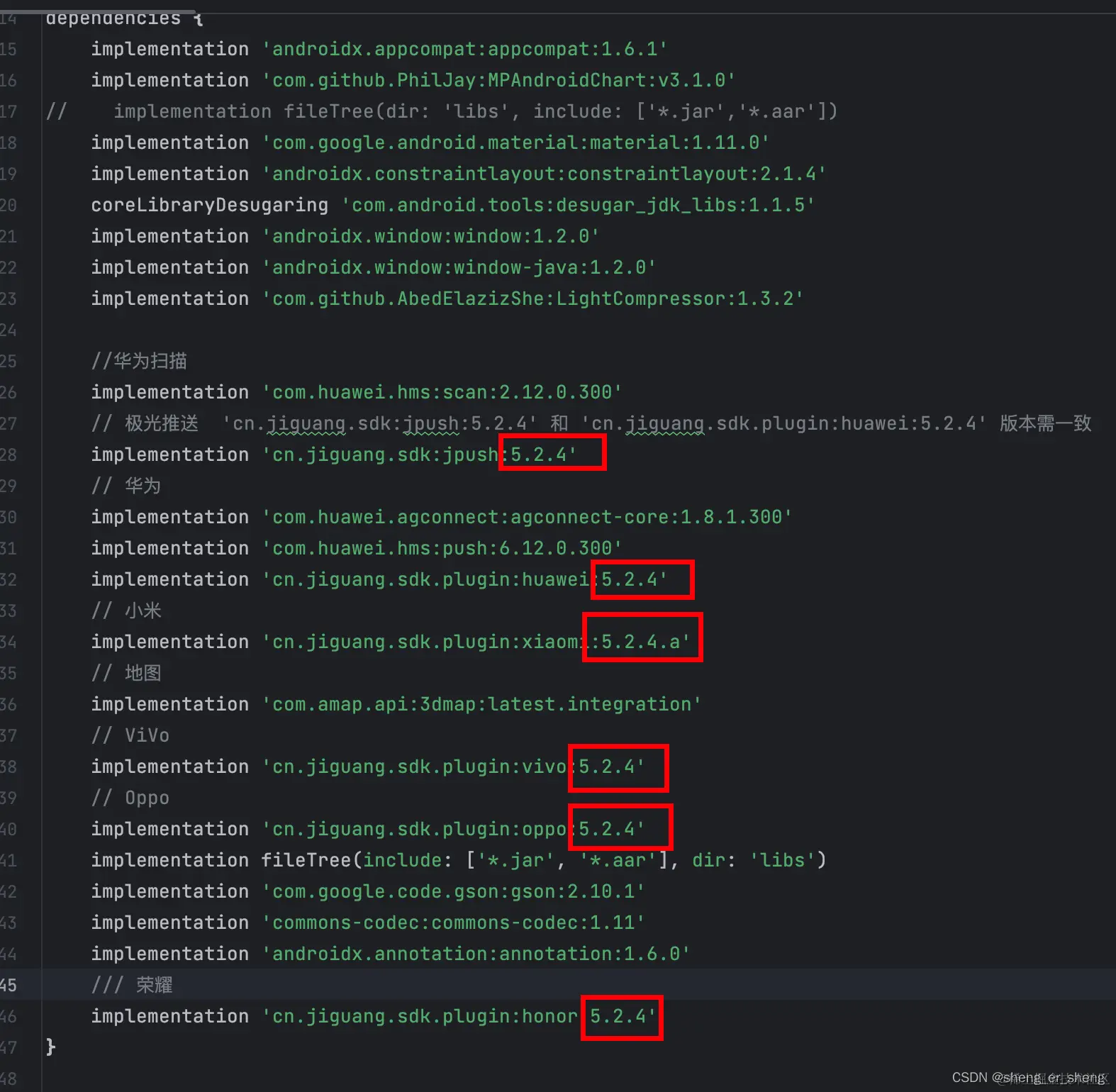The width and height of the screenshot is (1116, 1092).
Task: Click the // Oppo comment
Action: pos(130,798)
